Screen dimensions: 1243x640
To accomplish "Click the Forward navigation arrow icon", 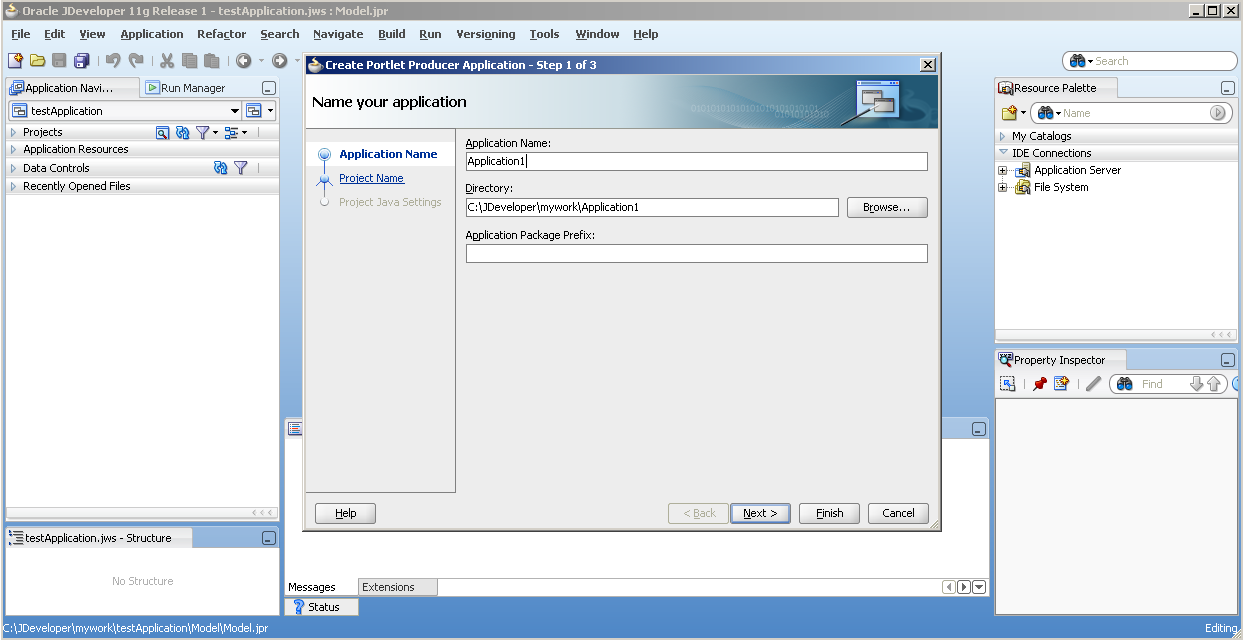I will click(x=280, y=61).
